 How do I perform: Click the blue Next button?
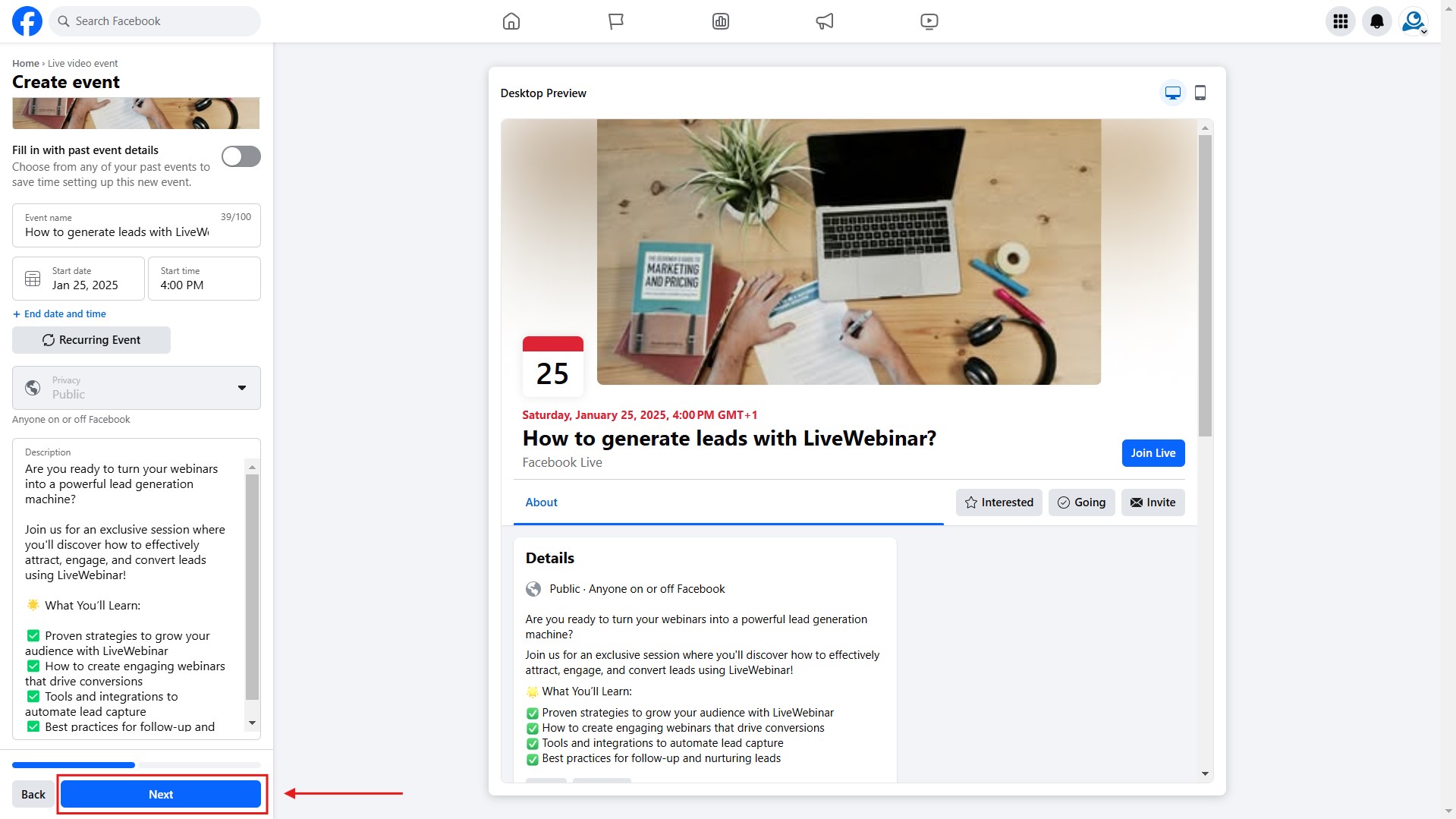click(161, 794)
